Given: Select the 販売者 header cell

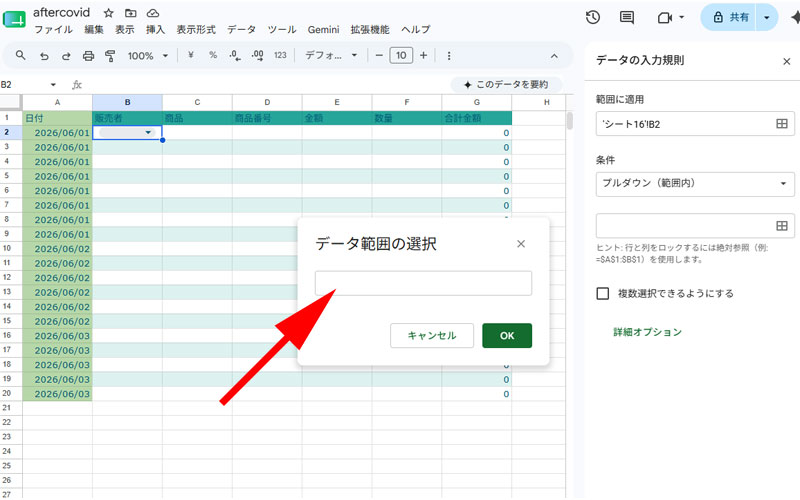Looking at the screenshot, I should coord(128,118).
